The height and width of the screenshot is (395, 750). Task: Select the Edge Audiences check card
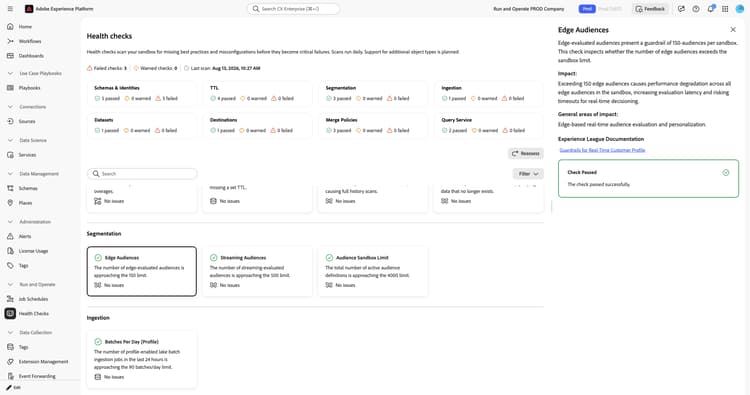(x=142, y=271)
